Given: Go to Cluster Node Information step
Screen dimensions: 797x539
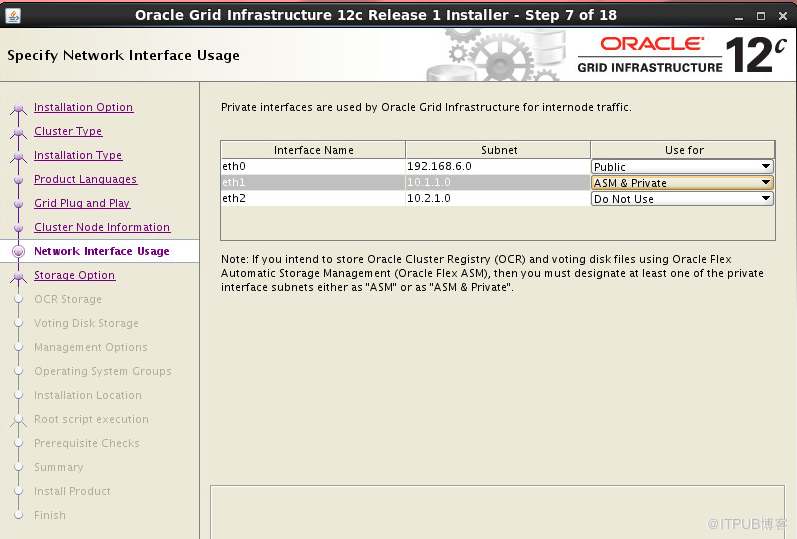Looking at the screenshot, I should tap(102, 227).
